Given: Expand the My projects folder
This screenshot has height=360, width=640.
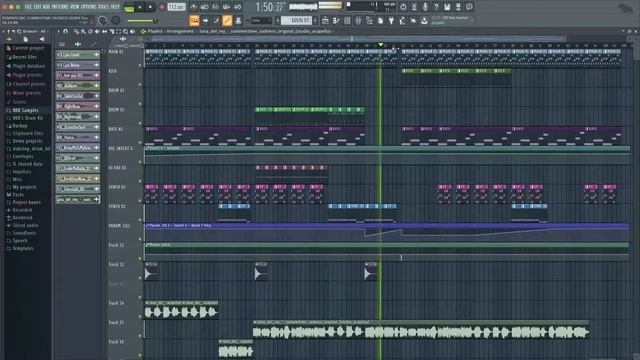Looking at the screenshot, I should (22, 187).
